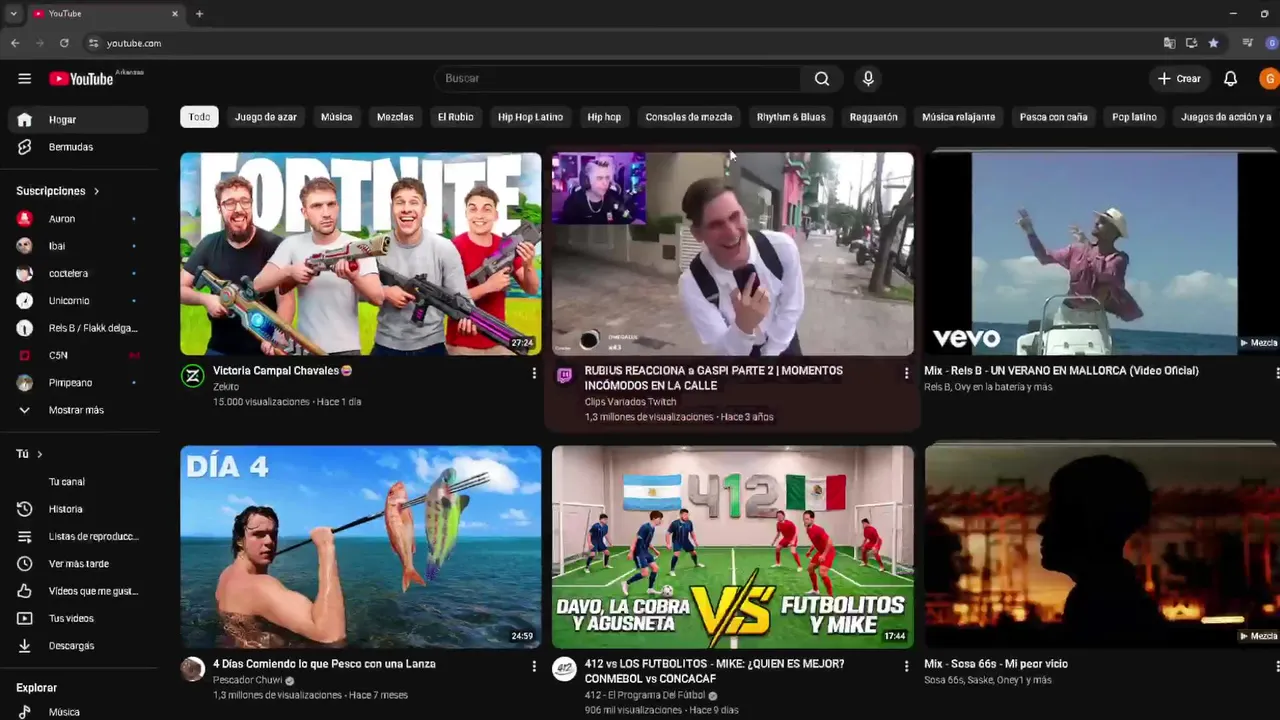Image resolution: width=1280 pixels, height=720 pixels.
Task: Open the notifications bell
Action: click(x=1231, y=78)
